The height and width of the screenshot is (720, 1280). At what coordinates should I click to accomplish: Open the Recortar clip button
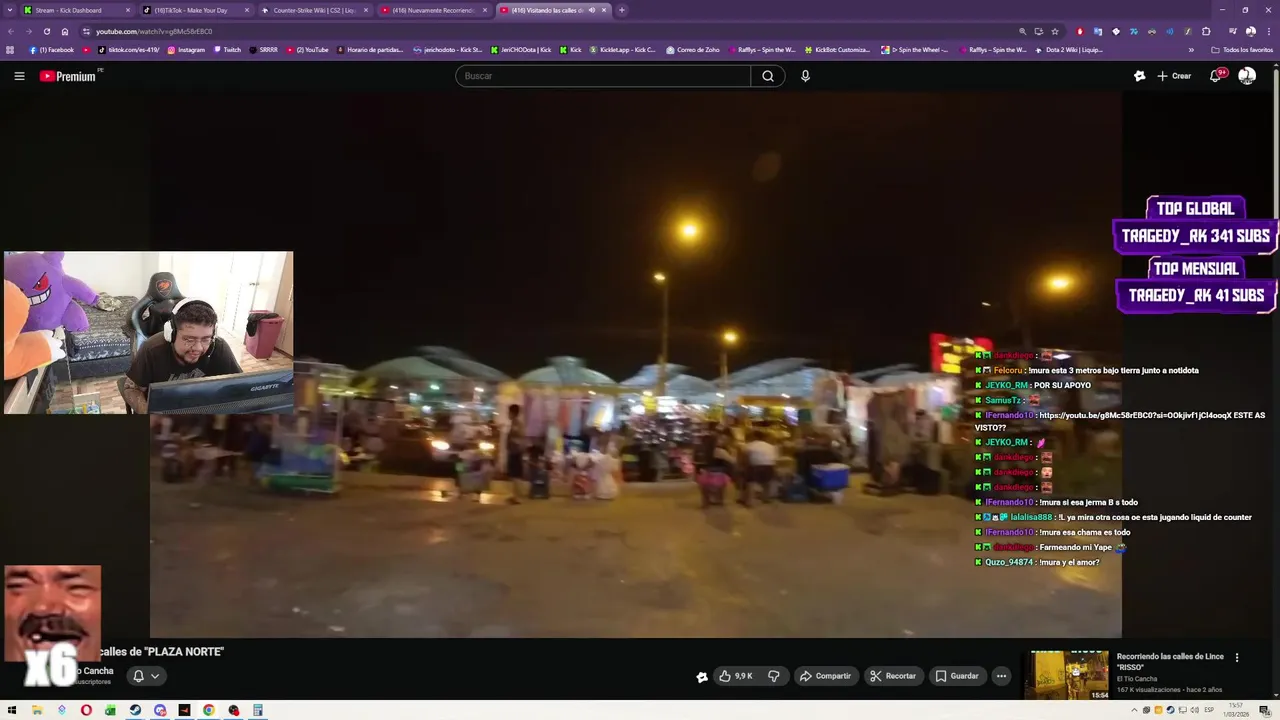point(893,676)
